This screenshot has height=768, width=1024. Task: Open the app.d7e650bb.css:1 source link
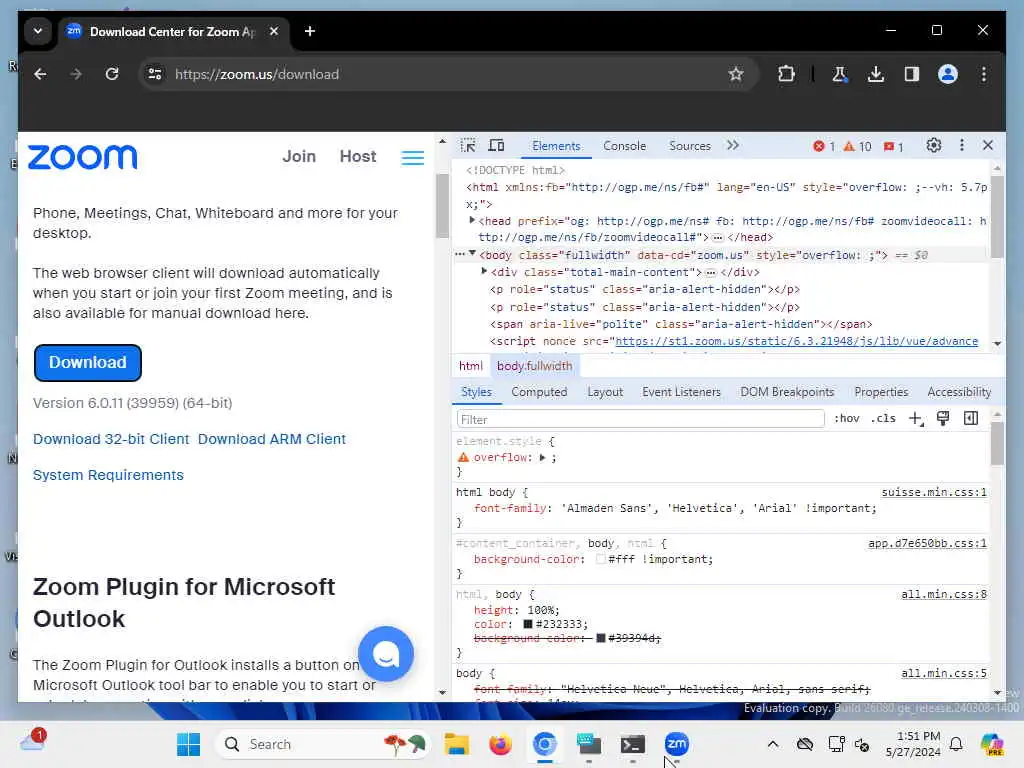927,543
